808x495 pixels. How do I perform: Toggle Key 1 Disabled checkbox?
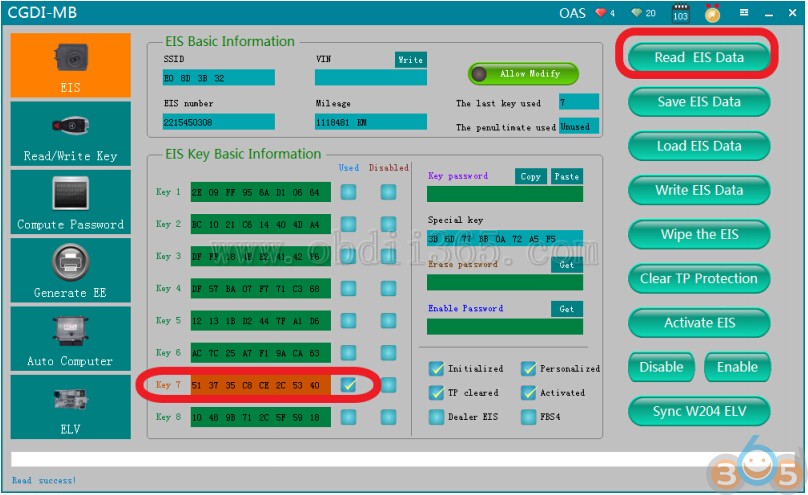click(x=389, y=192)
